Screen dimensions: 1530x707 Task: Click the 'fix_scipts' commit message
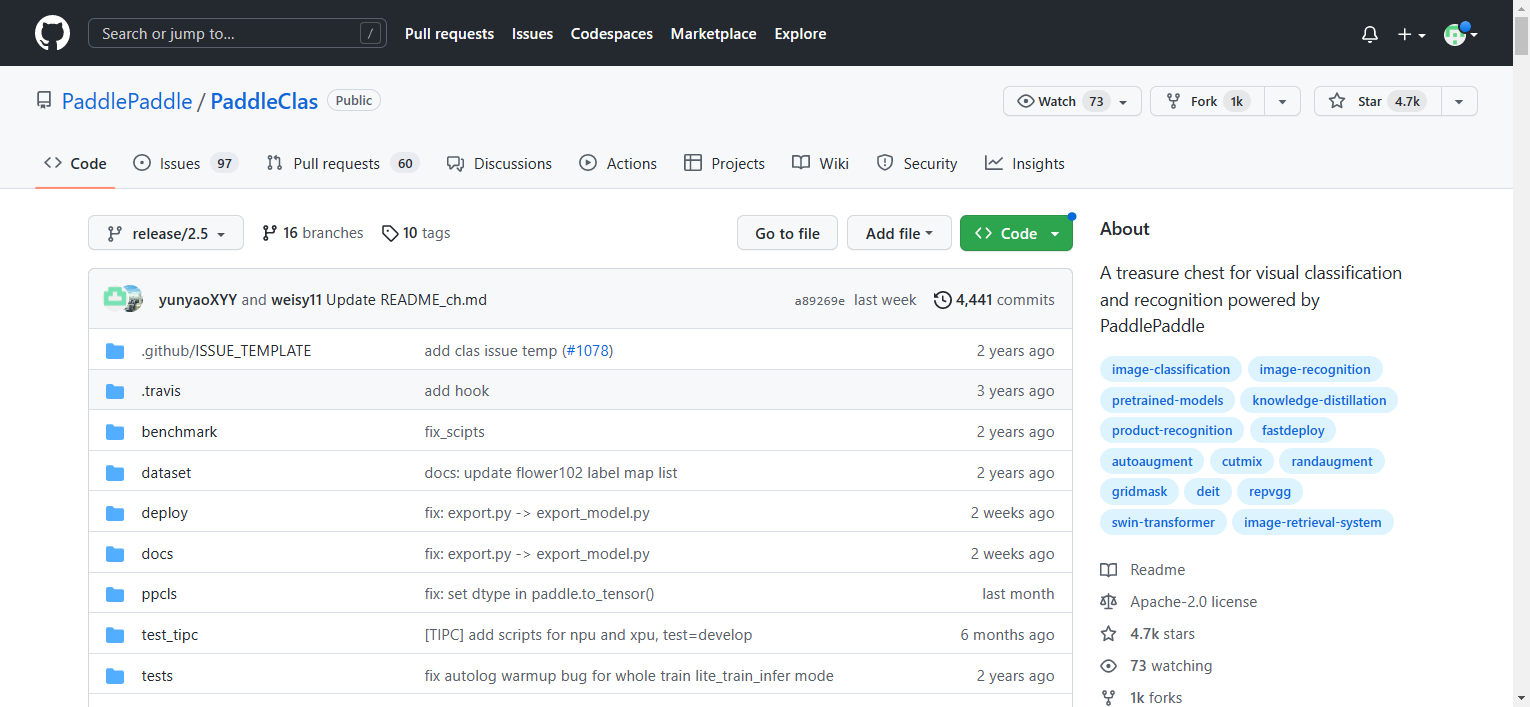click(x=455, y=432)
